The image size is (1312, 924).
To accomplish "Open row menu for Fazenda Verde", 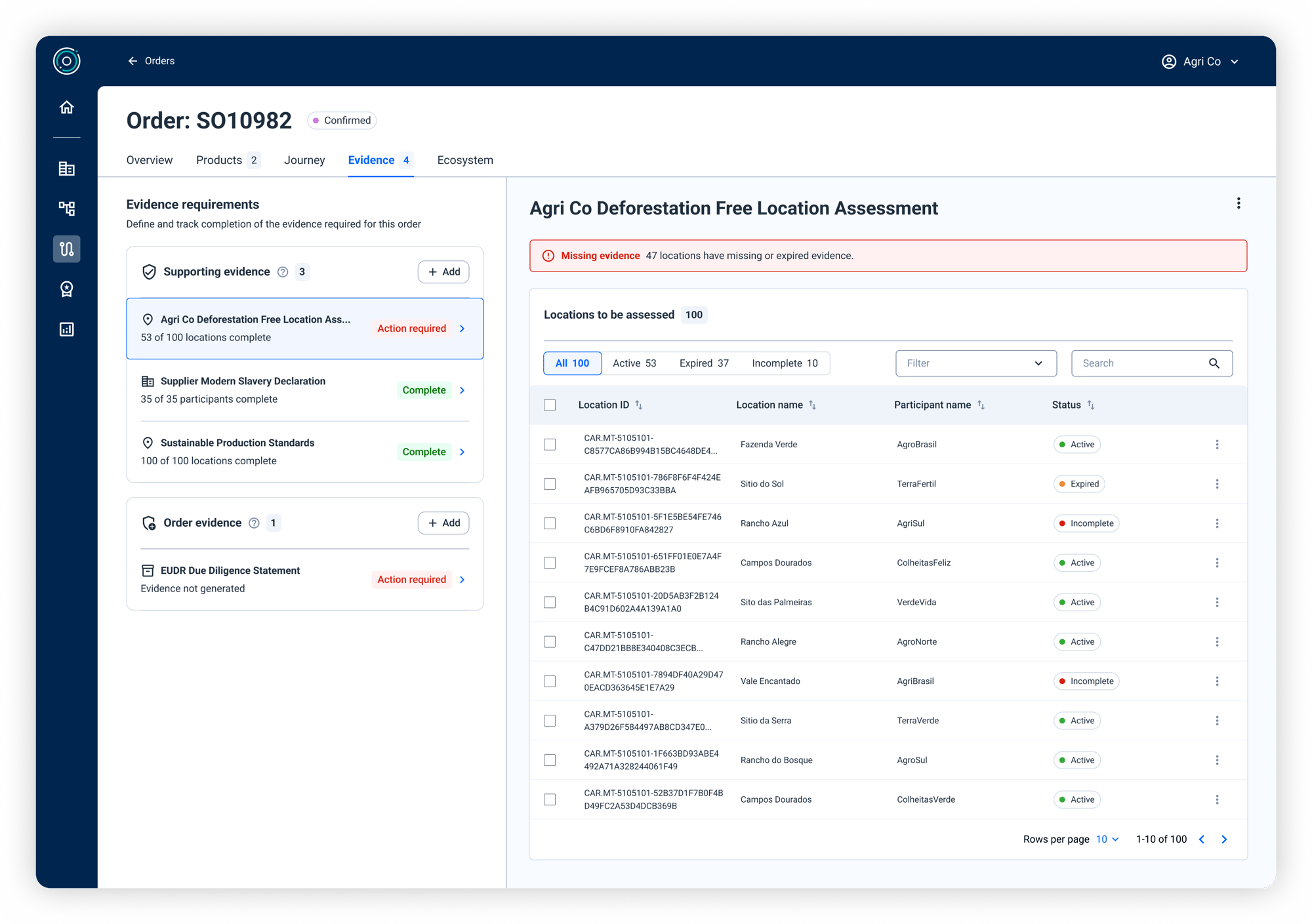I will (1217, 445).
